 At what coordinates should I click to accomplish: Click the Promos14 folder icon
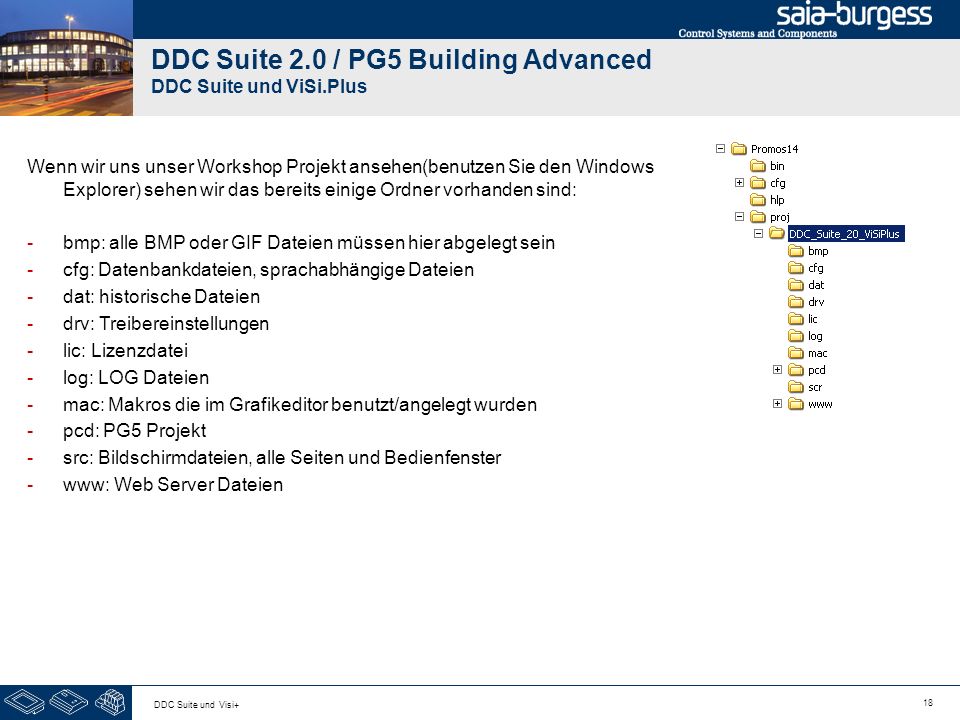[x=739, y=149]
